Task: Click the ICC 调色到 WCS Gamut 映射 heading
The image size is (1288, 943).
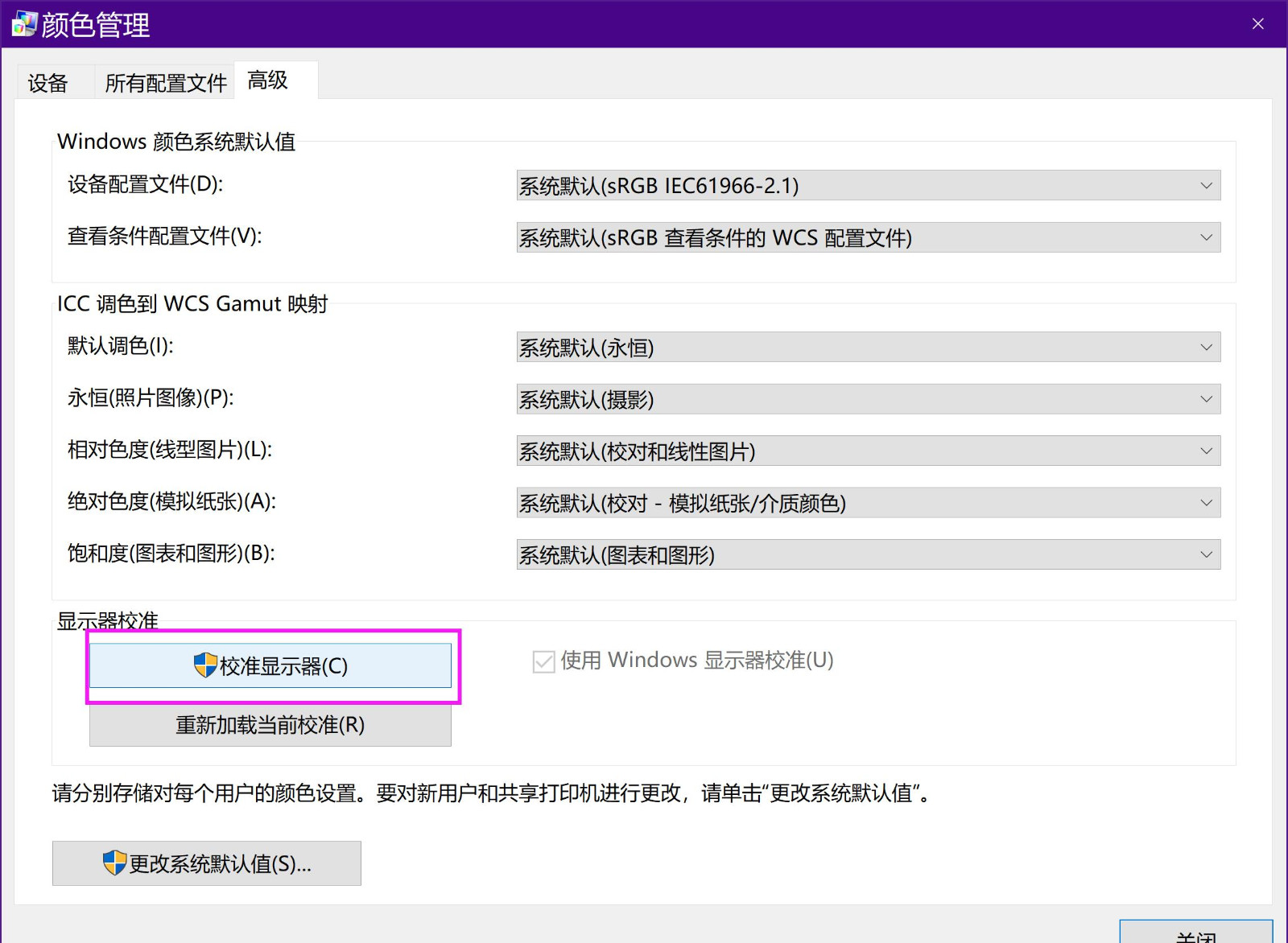Action: (192, 304)
